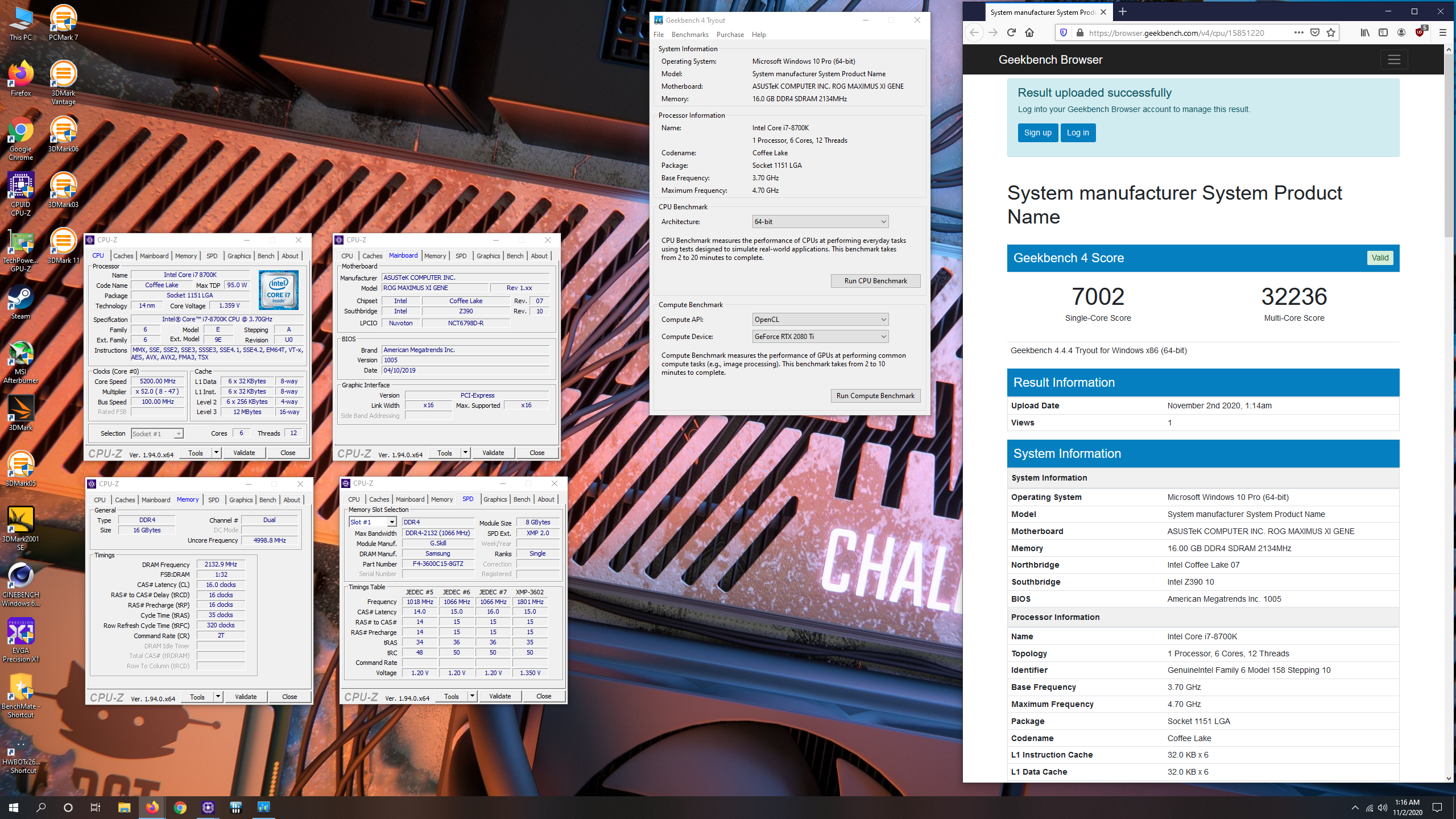
Task: Click the Log in button
Action: coord(1078,133)
